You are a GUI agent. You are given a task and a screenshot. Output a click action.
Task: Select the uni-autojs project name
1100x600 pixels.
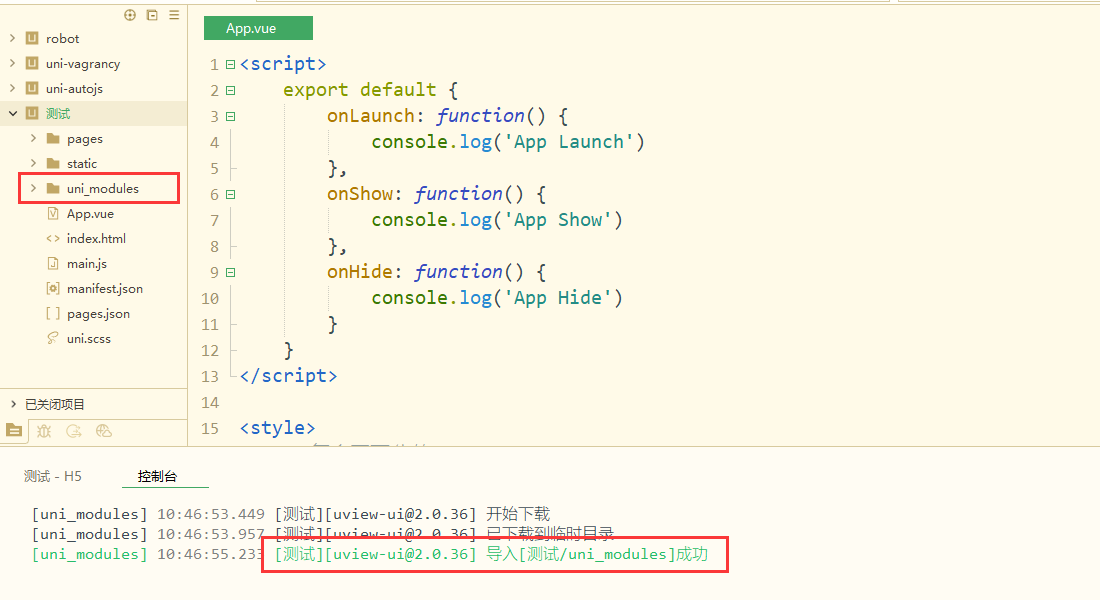tap(74, 88)
